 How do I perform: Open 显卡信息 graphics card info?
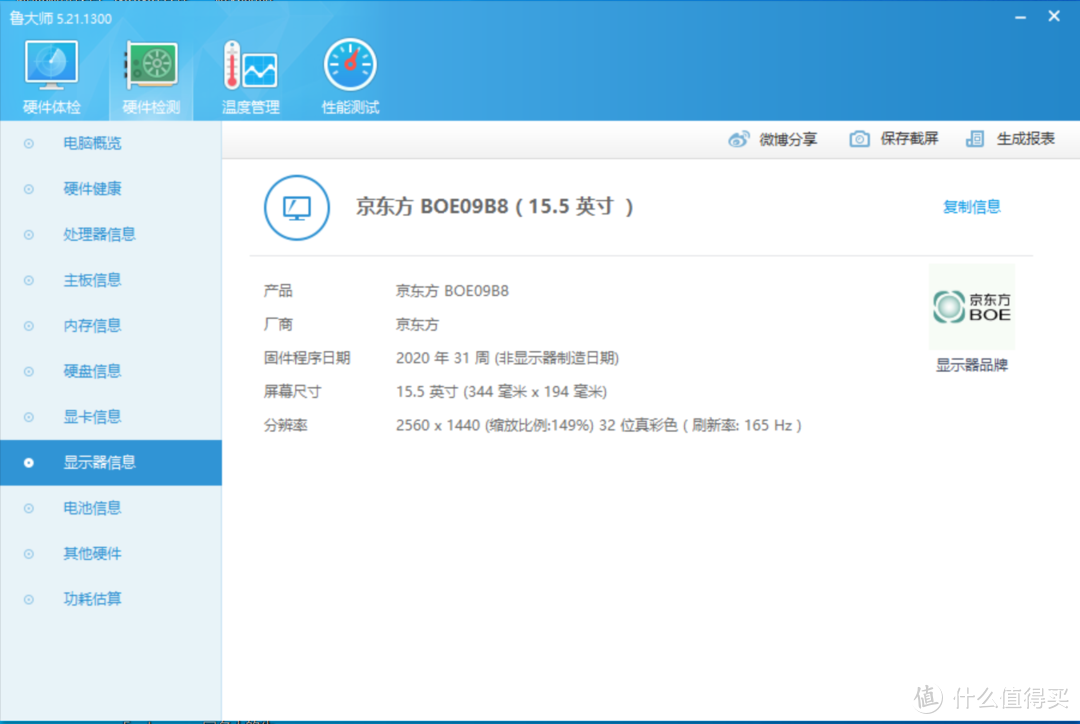click(x=93, y=417)
